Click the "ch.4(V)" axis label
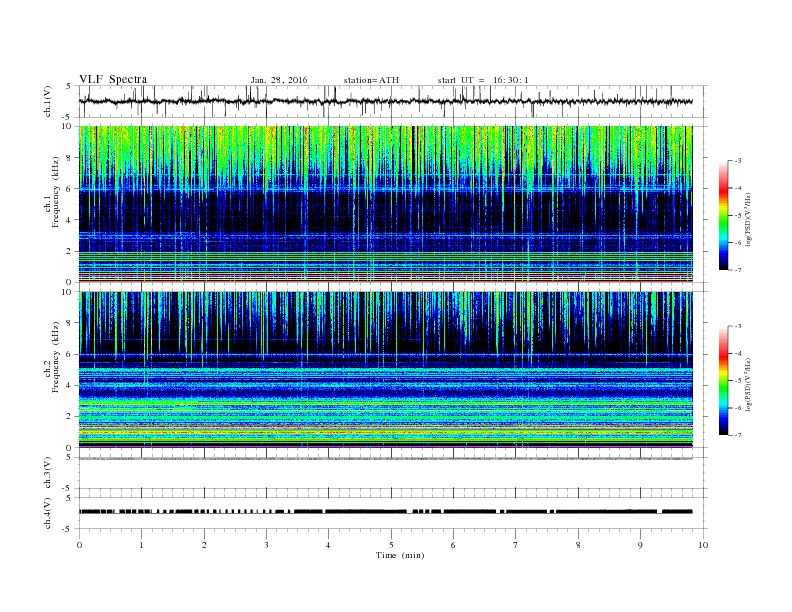This screenshot has height=612, width=792. pyautogui.click(x=47, y=513)
